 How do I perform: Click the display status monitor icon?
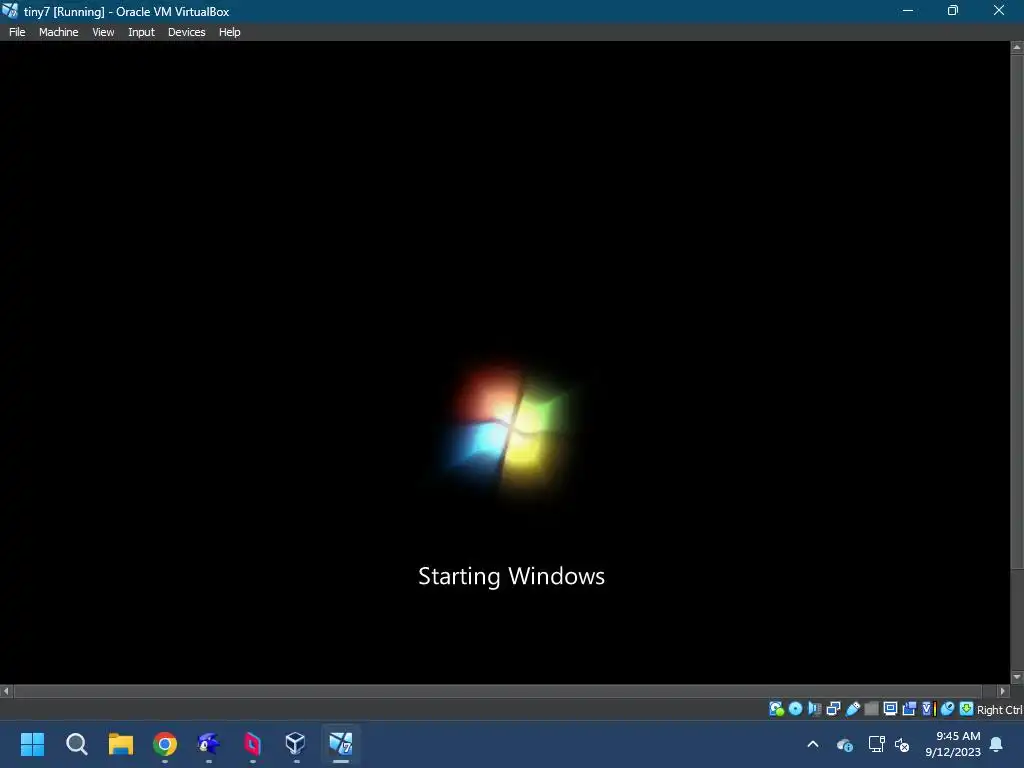pyautogui.click(x=890, y=709)
